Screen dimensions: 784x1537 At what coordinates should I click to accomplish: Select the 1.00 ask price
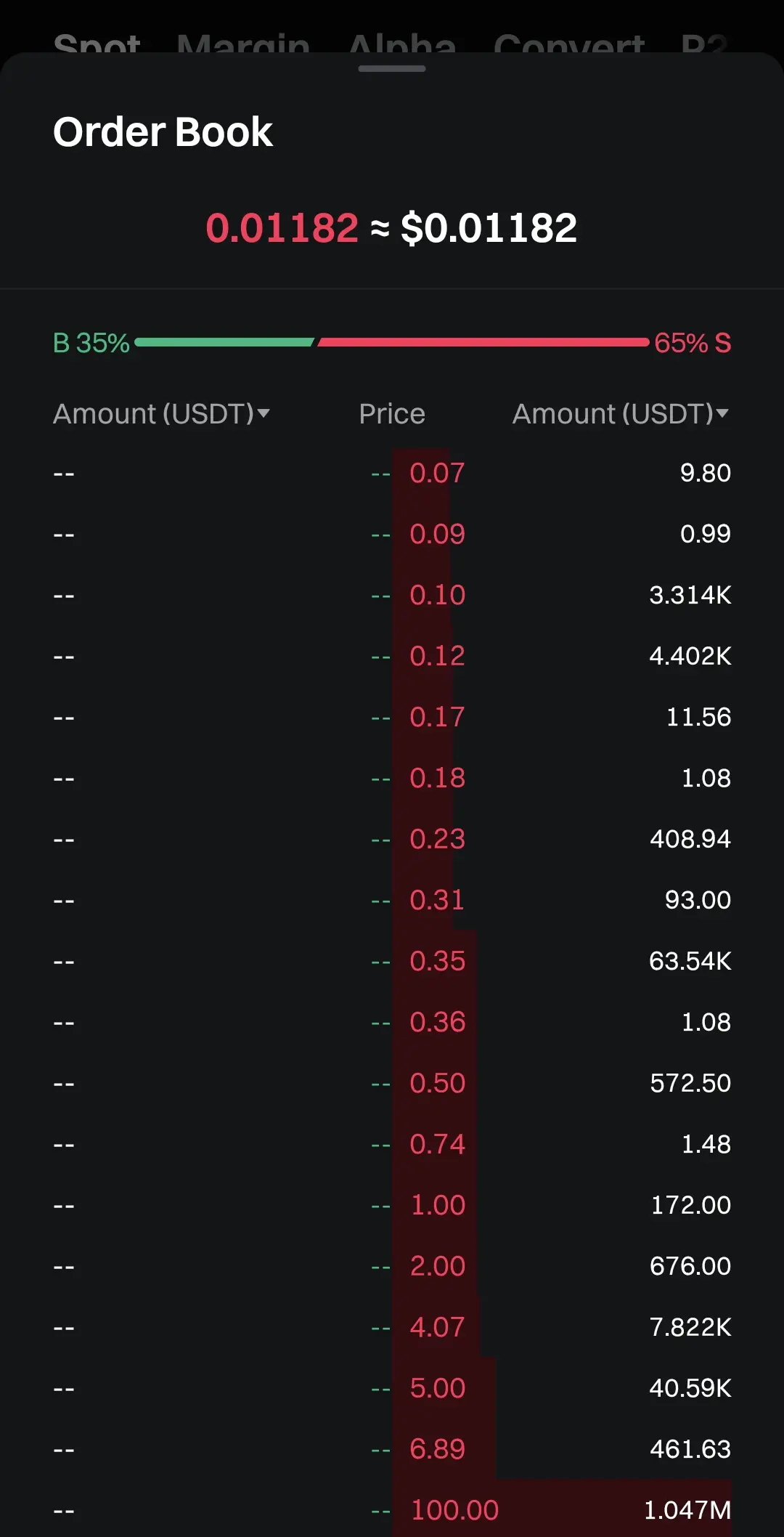coord(437,1206)
